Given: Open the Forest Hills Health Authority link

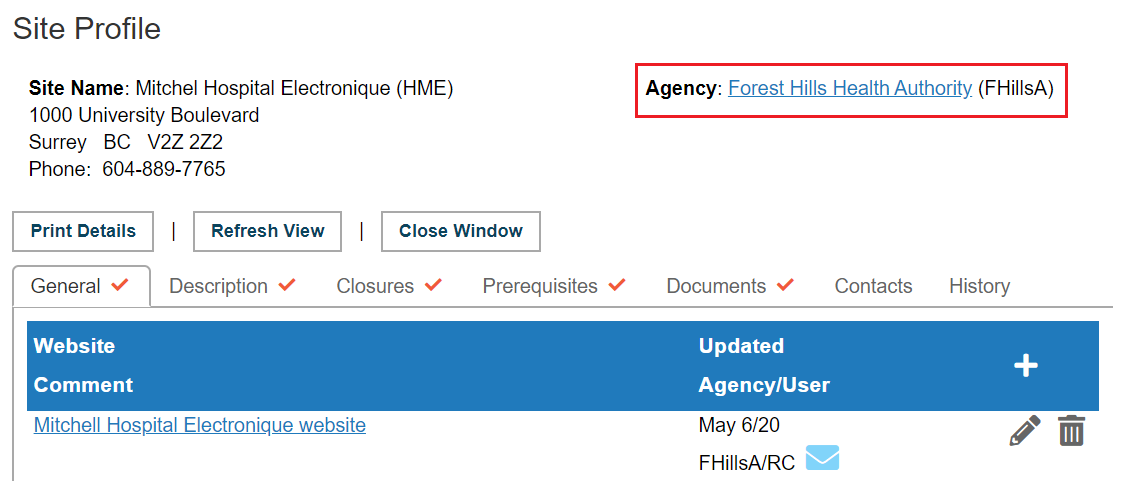Looking at the screenshot, I should click(x=850, y=88).
